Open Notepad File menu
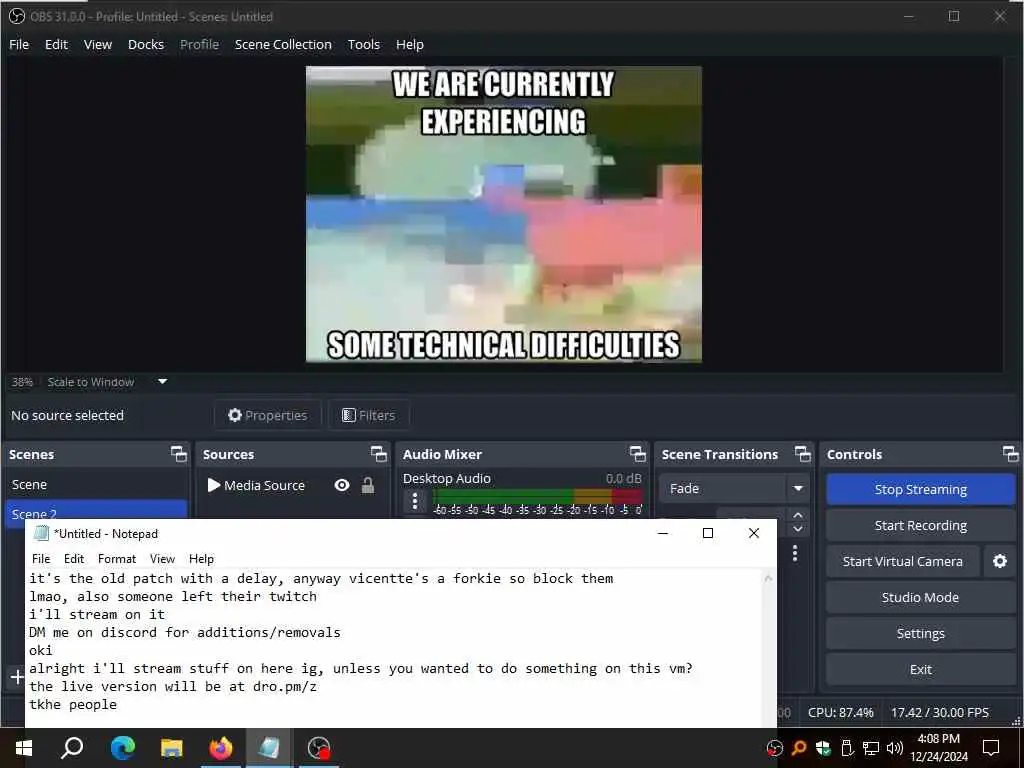Screen dimensions: 1024x768 point(41,558)
